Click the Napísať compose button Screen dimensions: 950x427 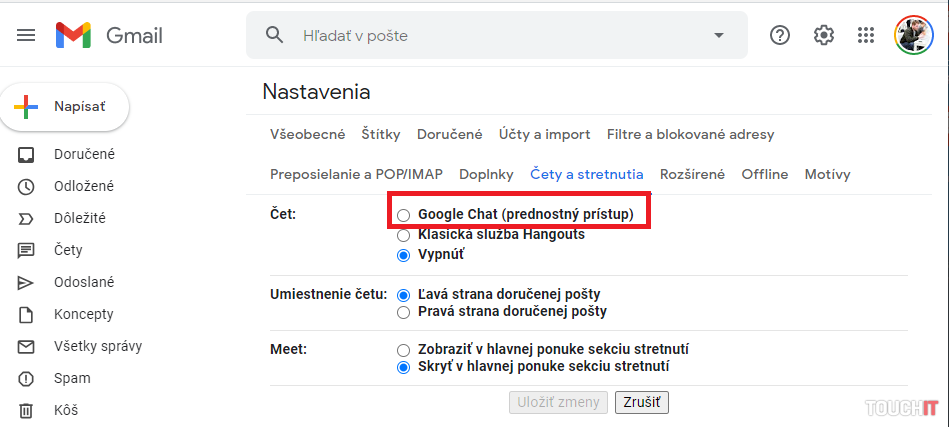click(x=65, y=107)
